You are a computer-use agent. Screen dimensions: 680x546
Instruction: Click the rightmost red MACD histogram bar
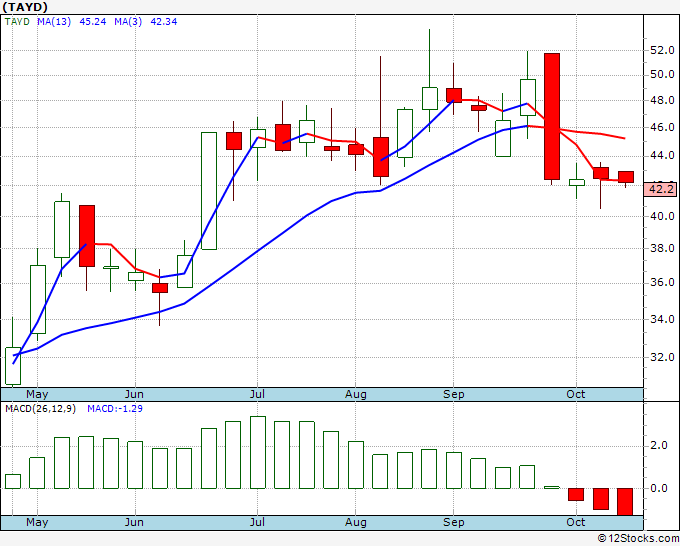625,502
